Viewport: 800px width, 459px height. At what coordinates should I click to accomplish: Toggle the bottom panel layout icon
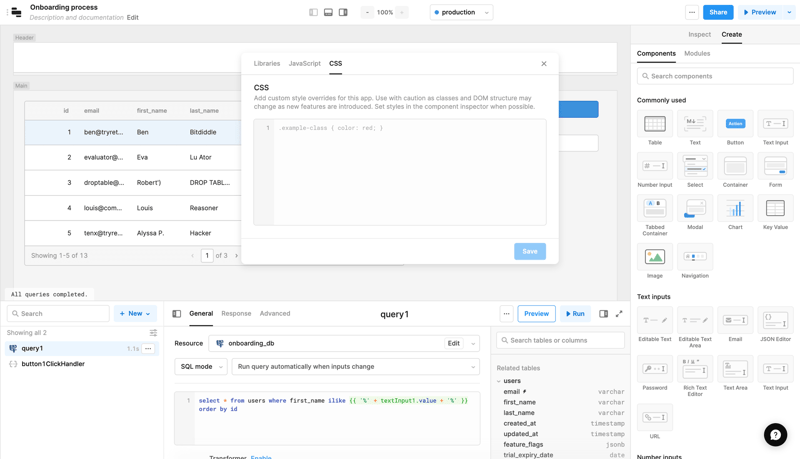click(328, 12)
